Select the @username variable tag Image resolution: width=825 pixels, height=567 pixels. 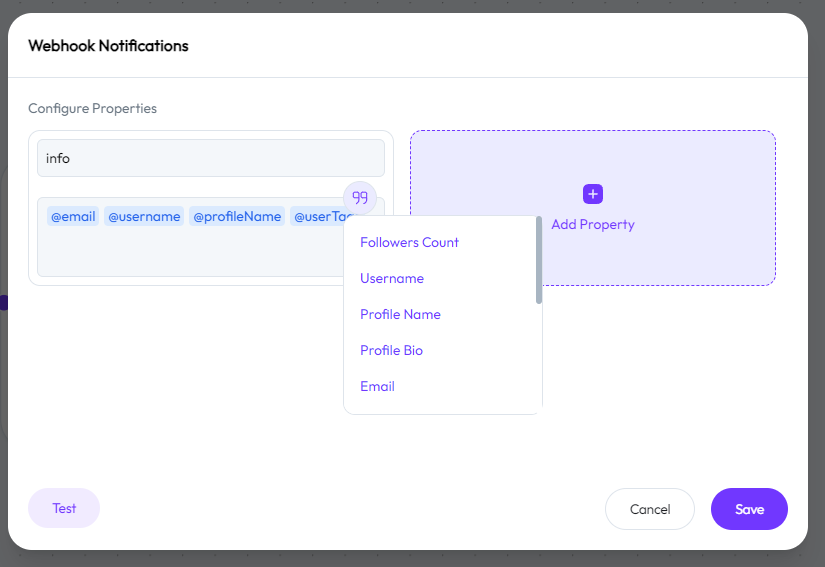pyautogui.click(x=144, y=216)
